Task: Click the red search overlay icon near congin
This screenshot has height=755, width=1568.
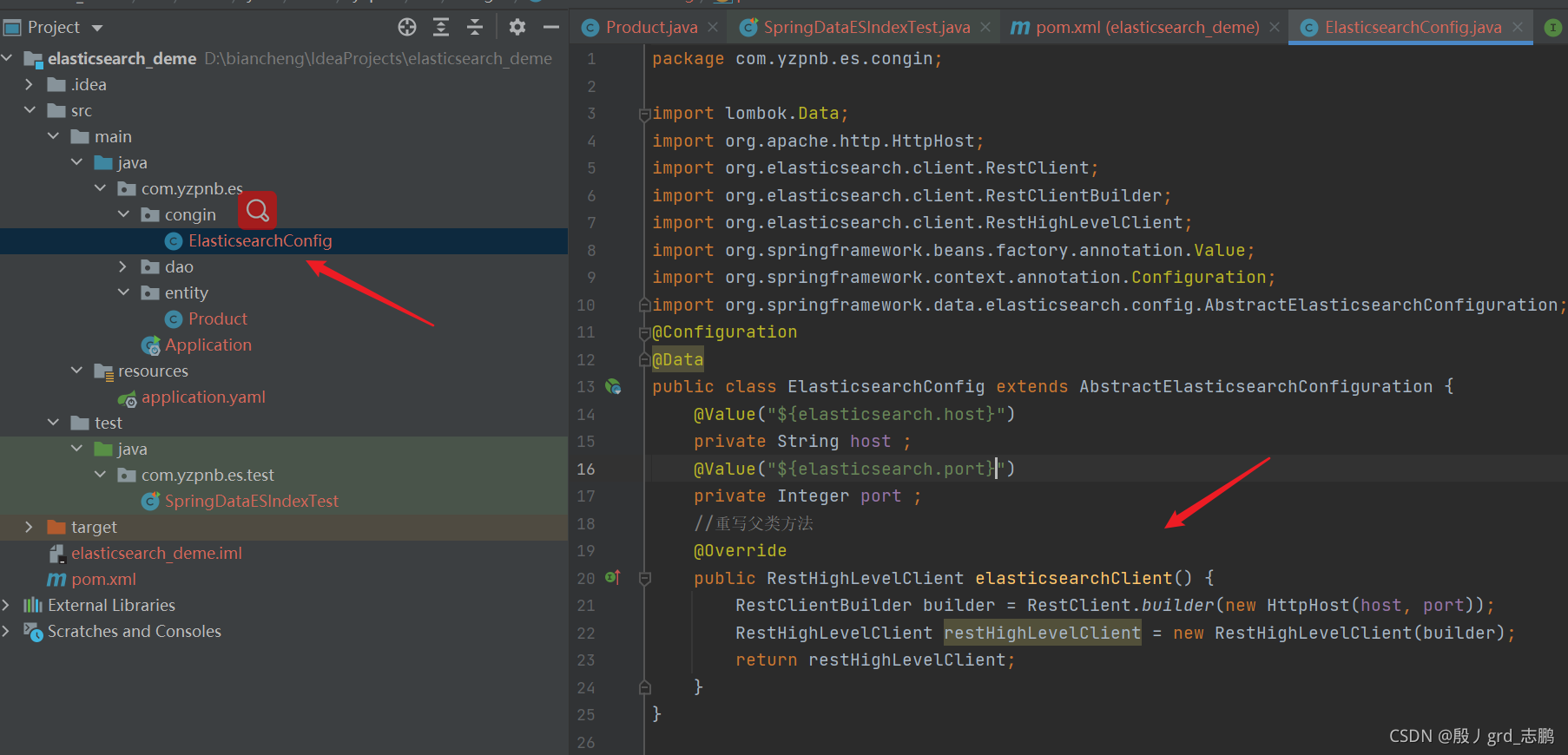Action: click(x=258, y=210)
